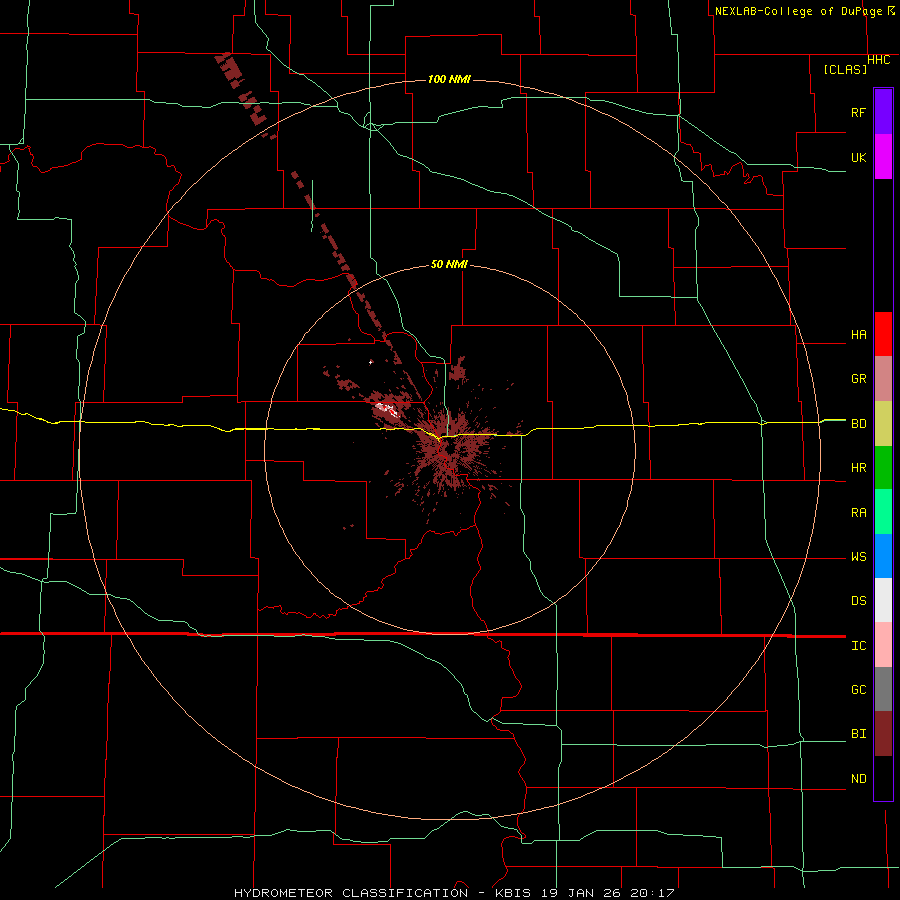Click the "KBIS" station identifier
The height and width of the screenshot is (900, 900).
tap(512, 893)
